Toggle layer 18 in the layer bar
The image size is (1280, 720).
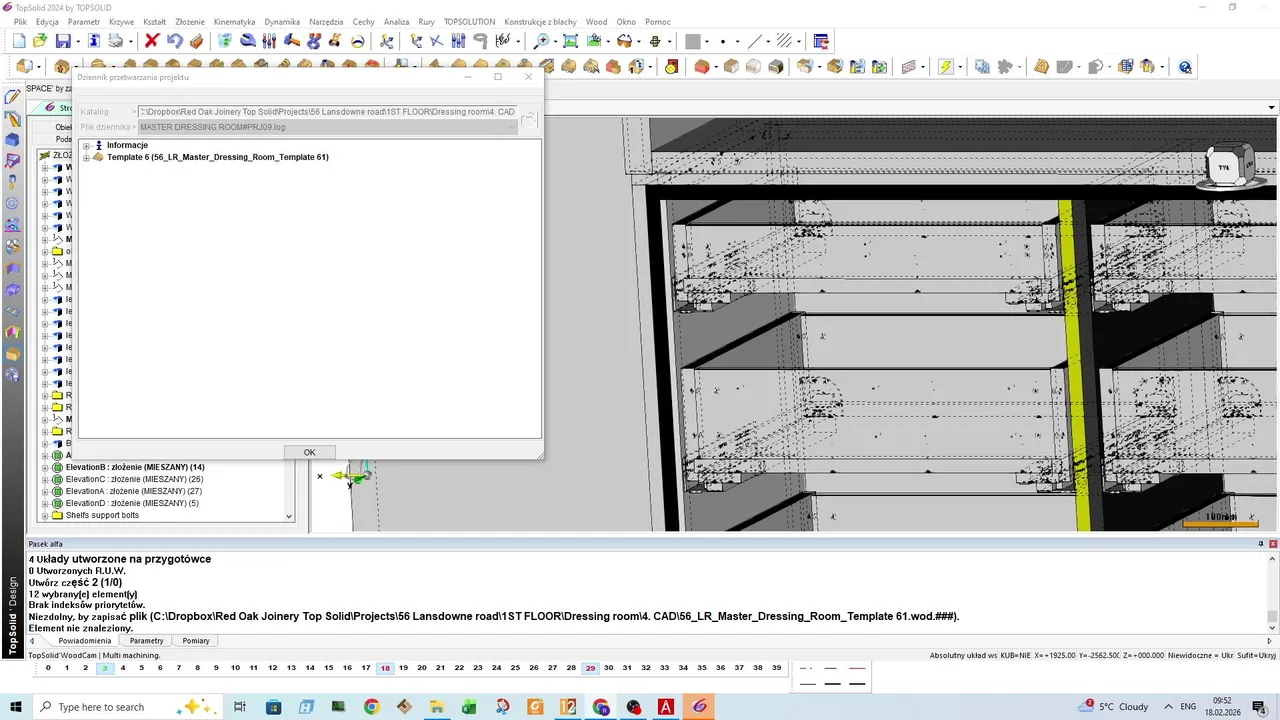point(385,668)
